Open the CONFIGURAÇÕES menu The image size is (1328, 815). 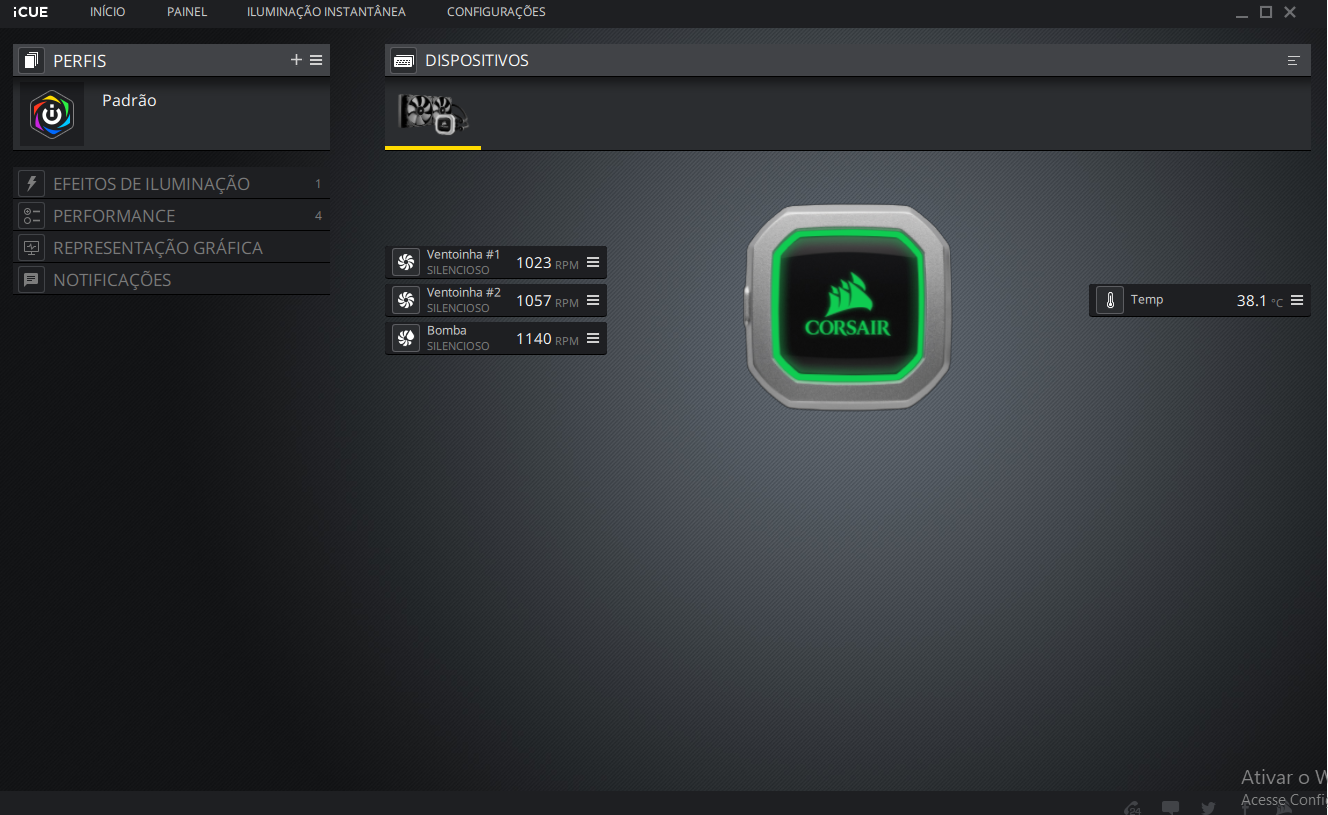(x=496, y=12)
